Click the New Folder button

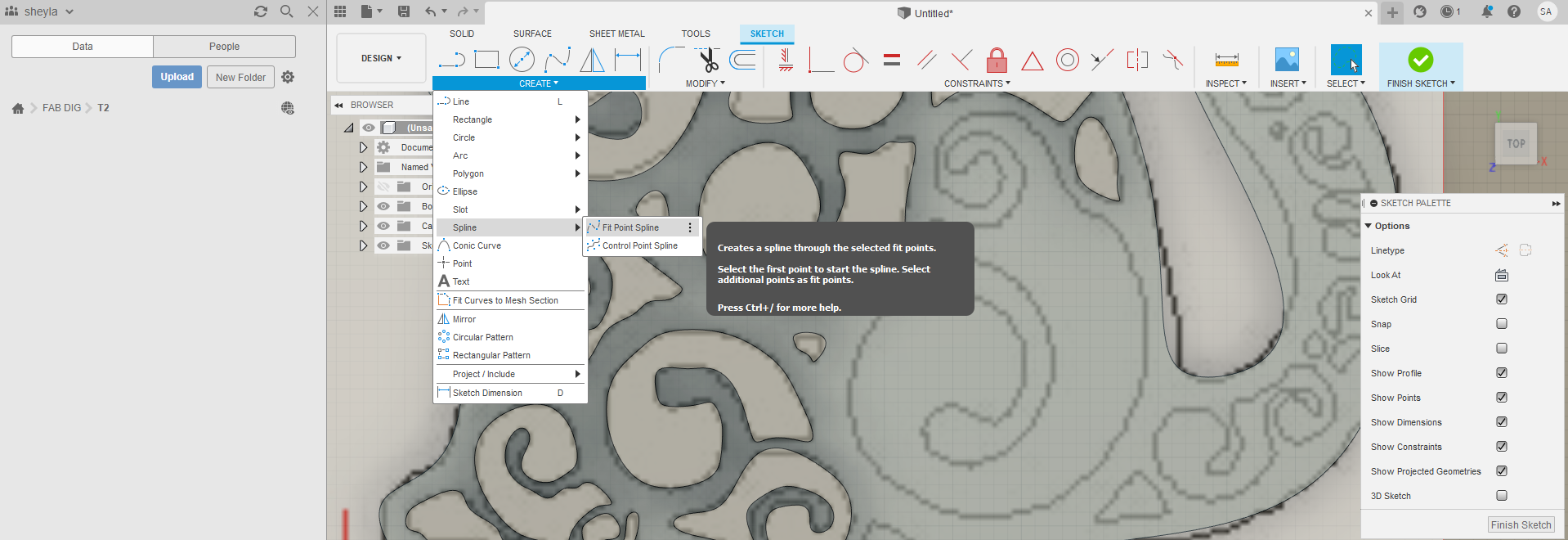tap(240, 77)
